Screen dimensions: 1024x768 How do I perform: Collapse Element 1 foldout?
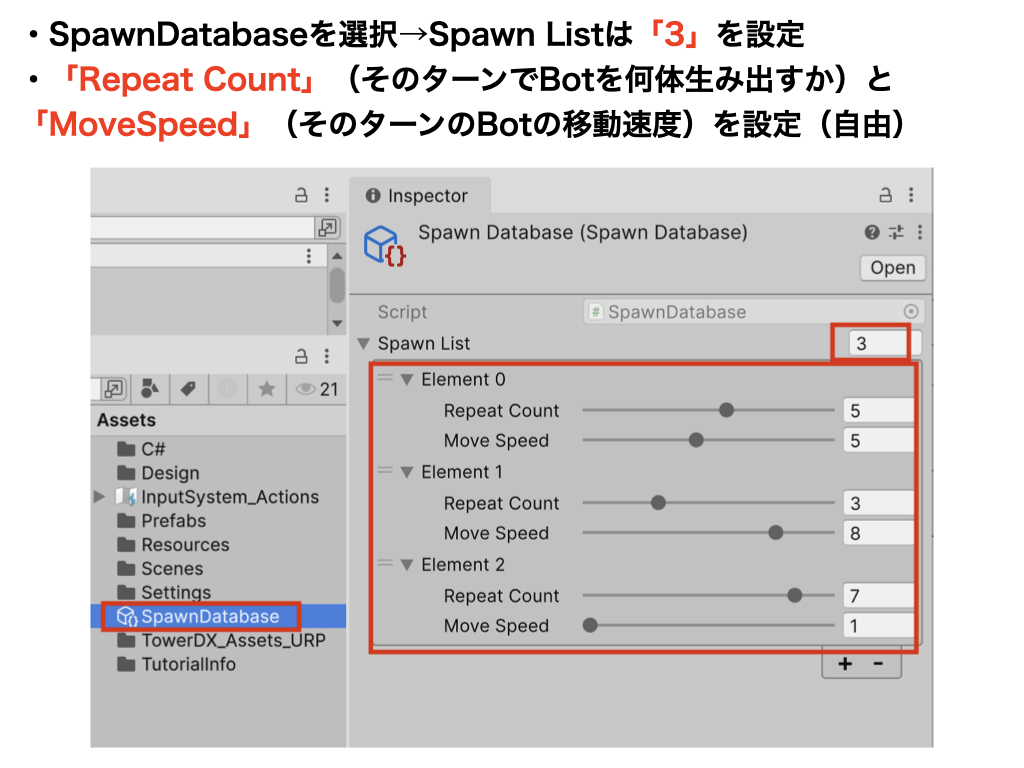pos(407,472)
